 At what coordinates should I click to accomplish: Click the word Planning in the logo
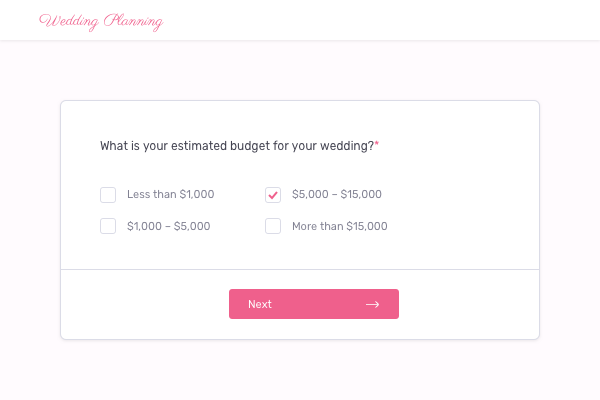coord(132,21)
